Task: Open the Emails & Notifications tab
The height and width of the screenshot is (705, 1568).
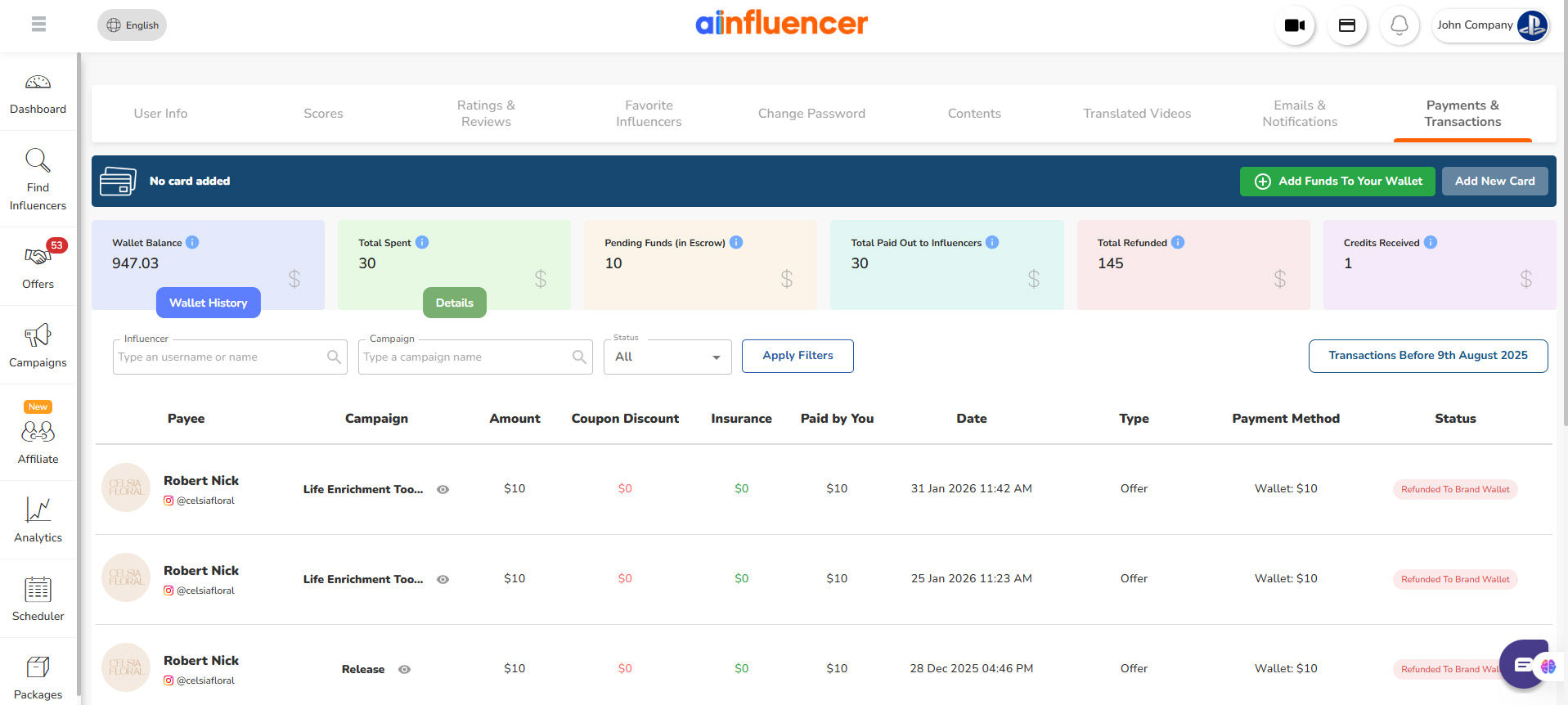Action: [1300, 114]
